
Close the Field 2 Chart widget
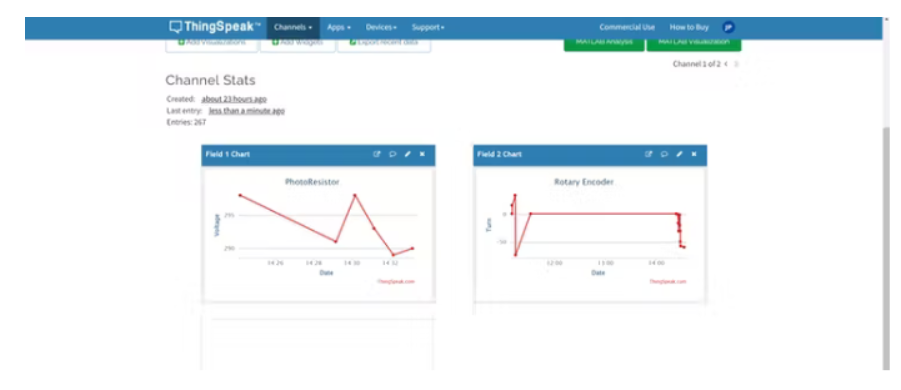[694, 154]
